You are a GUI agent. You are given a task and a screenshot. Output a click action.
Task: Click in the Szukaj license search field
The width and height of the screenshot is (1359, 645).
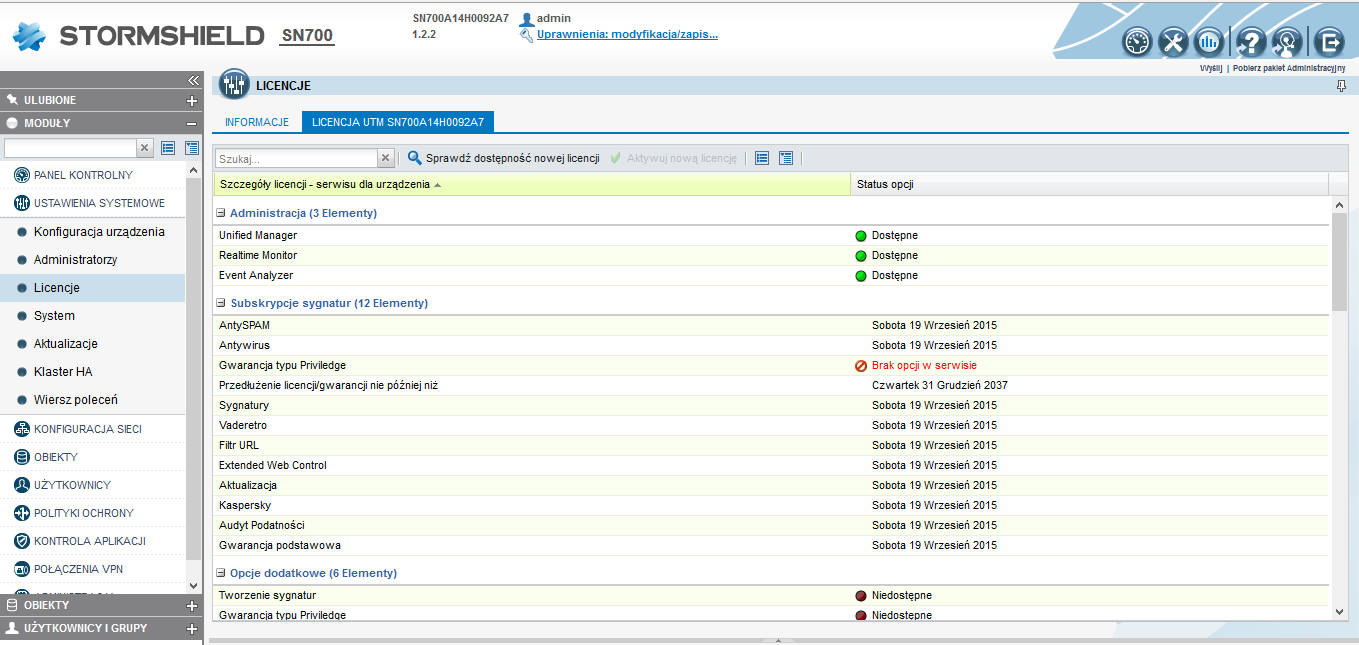[296, 158]
